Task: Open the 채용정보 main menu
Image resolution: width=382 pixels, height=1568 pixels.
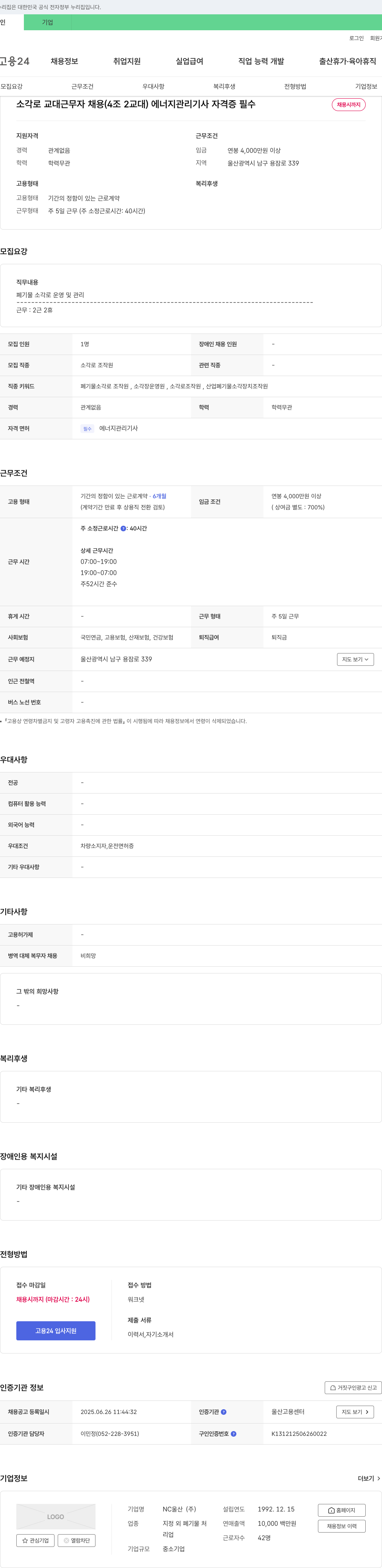Action: pyautogui.click(x=64, y=61)
